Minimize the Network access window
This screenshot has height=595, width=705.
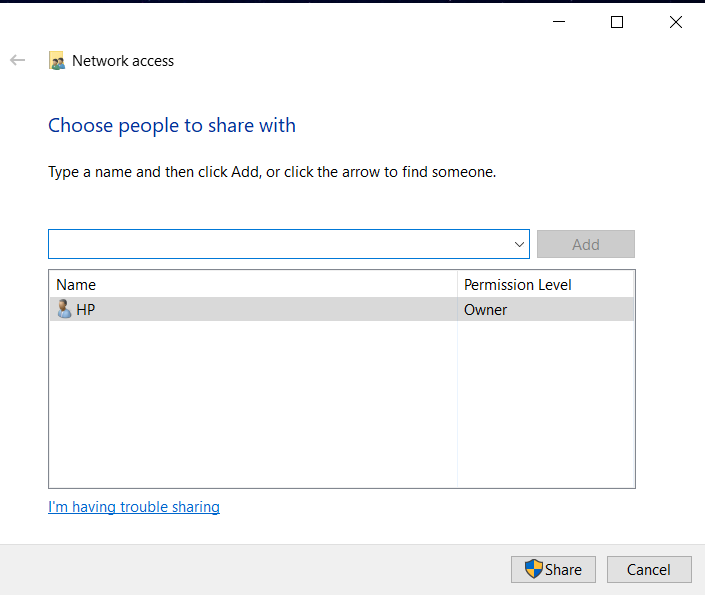pyautogui.click(x=559, y=22)
